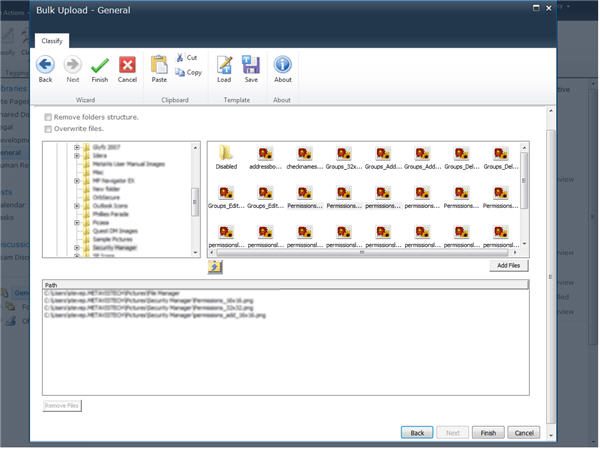
Task: Click the file pane horizontal scrollbar thumb
Action: point(362,253)
